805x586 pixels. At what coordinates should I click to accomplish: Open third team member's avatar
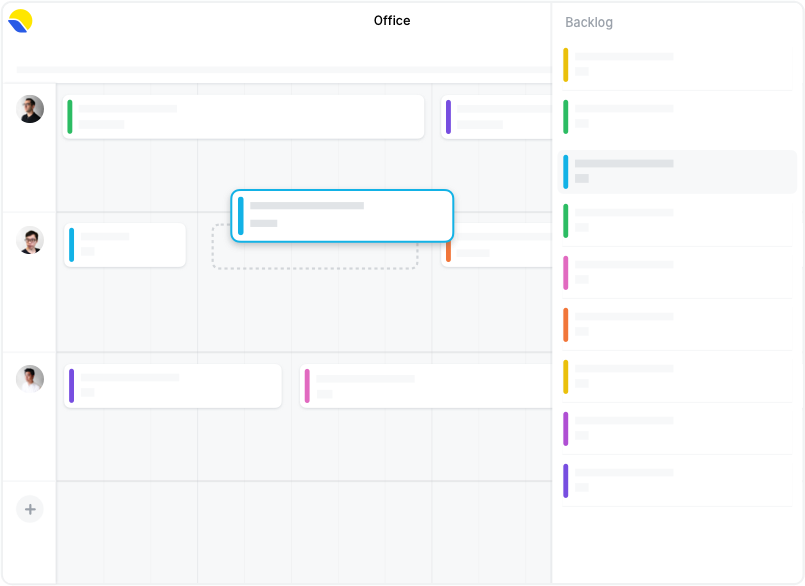(x=30, y=379)
